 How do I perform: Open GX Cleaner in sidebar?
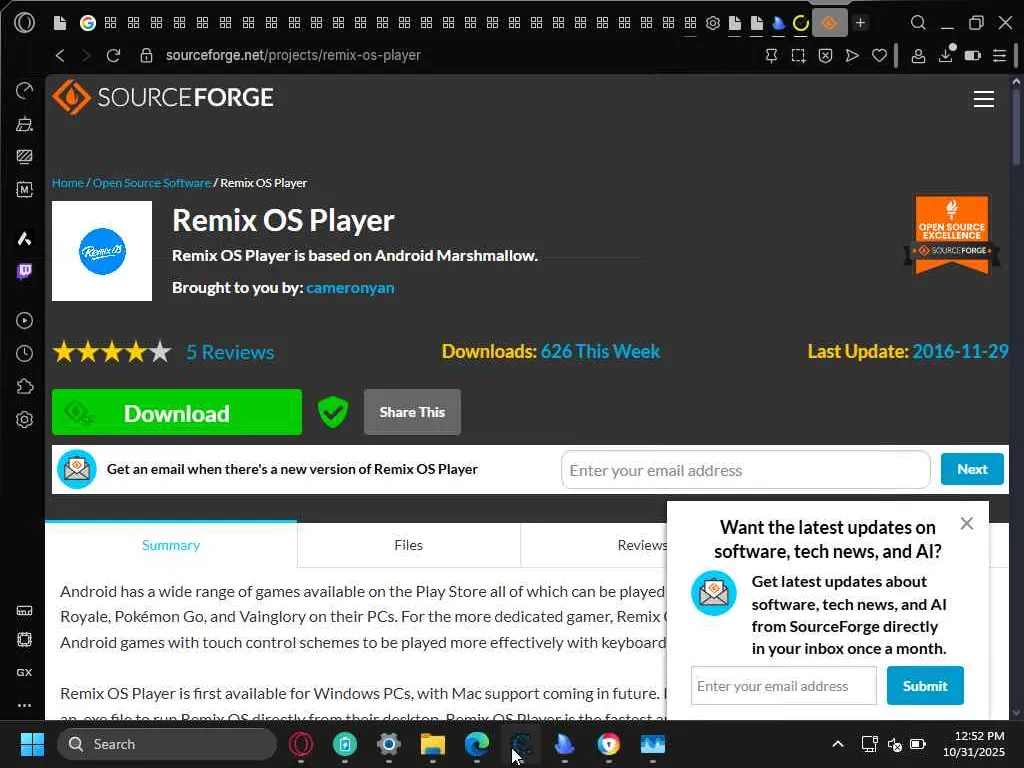click(x=24, y=123)
